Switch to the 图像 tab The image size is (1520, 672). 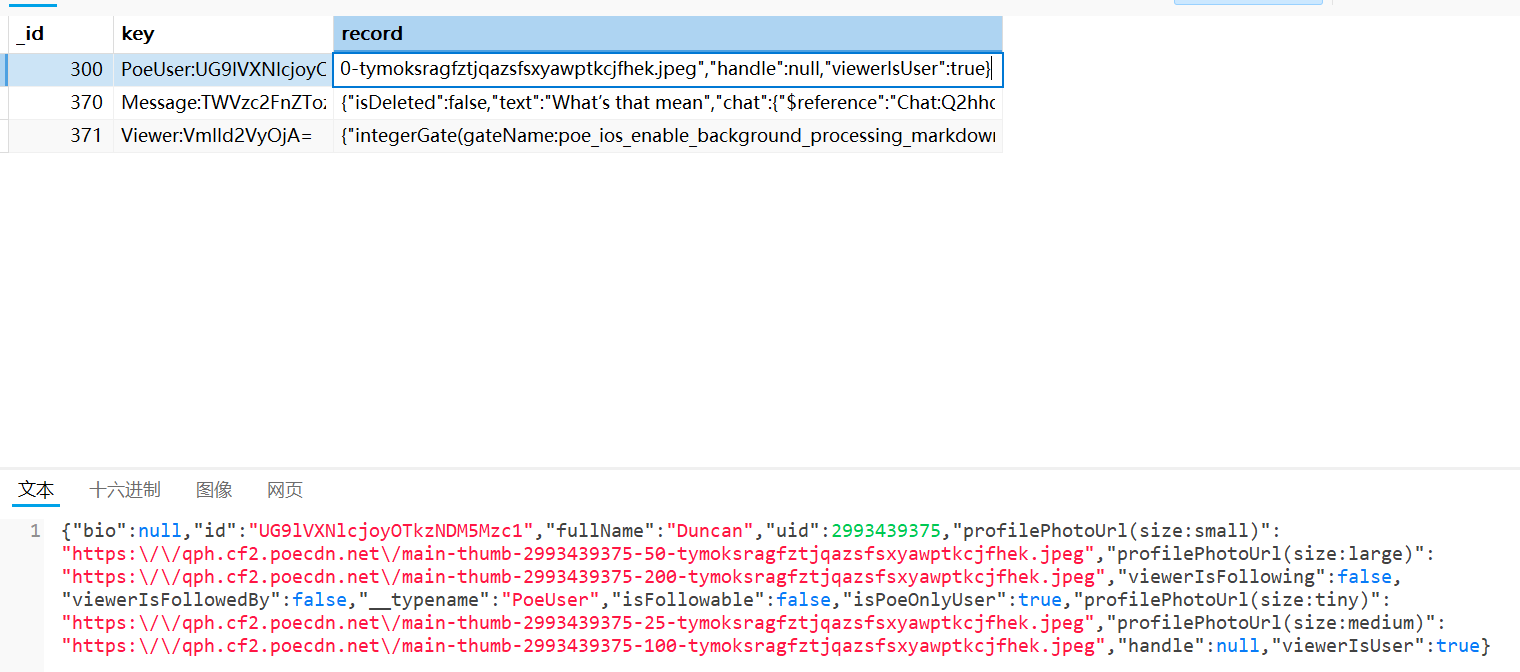[214, 490]
